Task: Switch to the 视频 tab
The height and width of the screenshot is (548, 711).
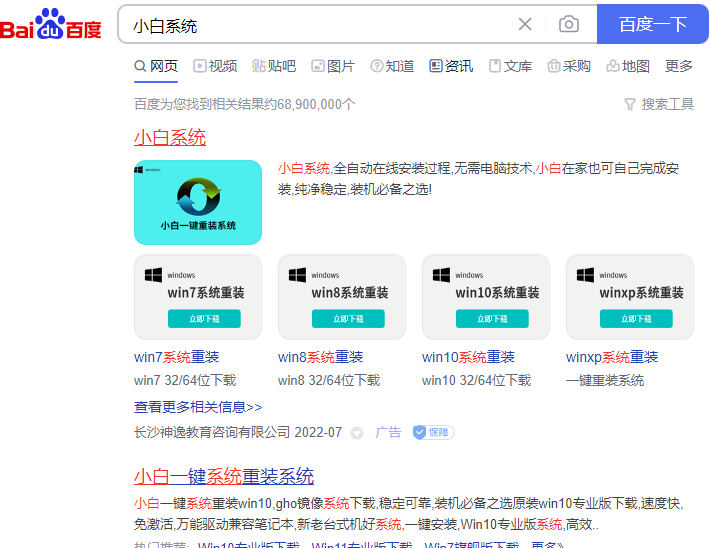Action: click(x=214, y=66)
